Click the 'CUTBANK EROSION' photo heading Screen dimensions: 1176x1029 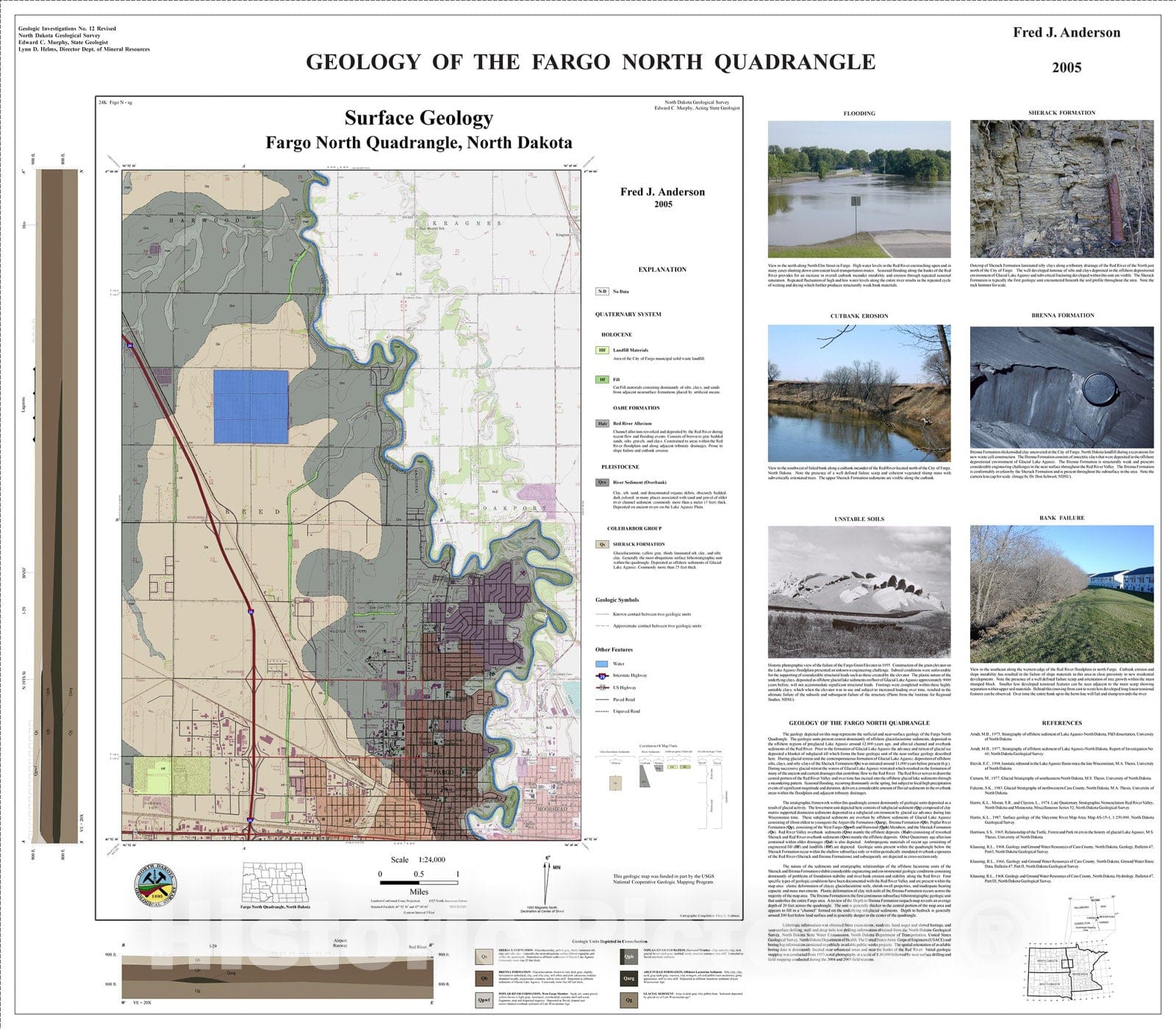click(x=859, y=316)
